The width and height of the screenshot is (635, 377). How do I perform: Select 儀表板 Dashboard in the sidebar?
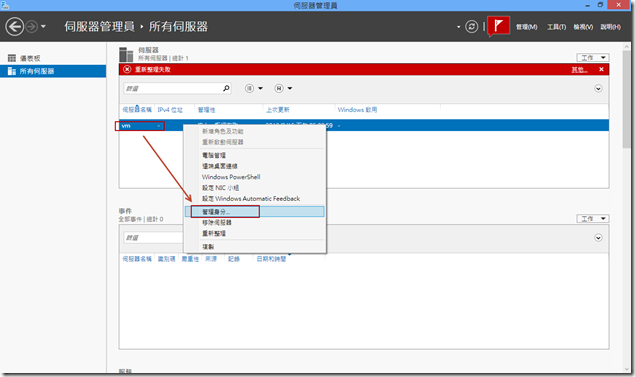click(x=30, y=58)
